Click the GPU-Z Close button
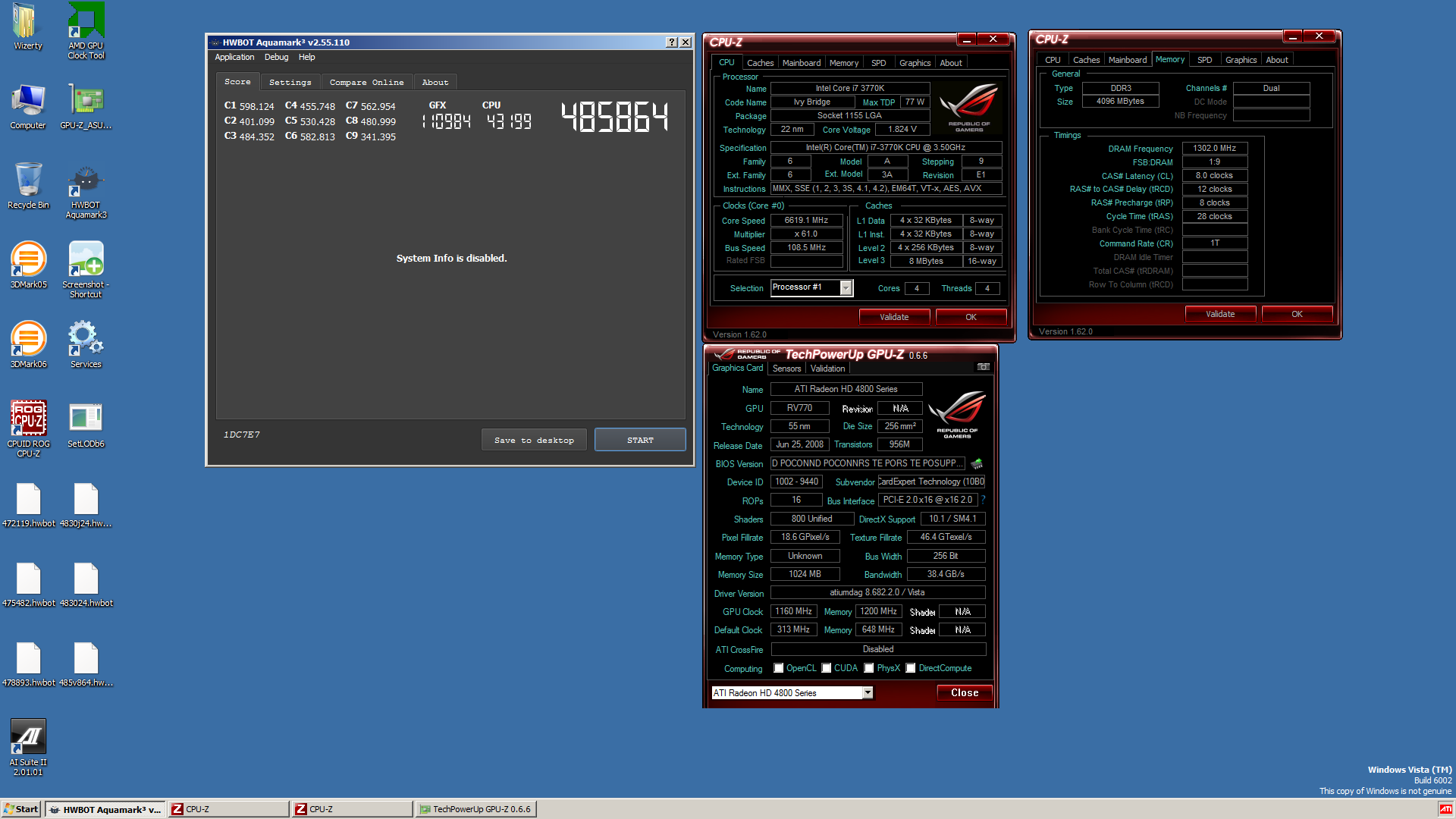This screenshot has height=819, width=1456. tap(965, 693)
